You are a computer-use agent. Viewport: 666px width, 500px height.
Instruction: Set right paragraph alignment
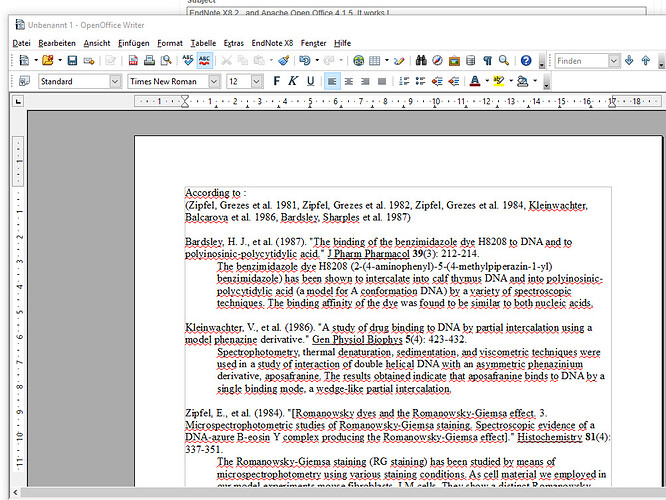click(x=365, y=81)
